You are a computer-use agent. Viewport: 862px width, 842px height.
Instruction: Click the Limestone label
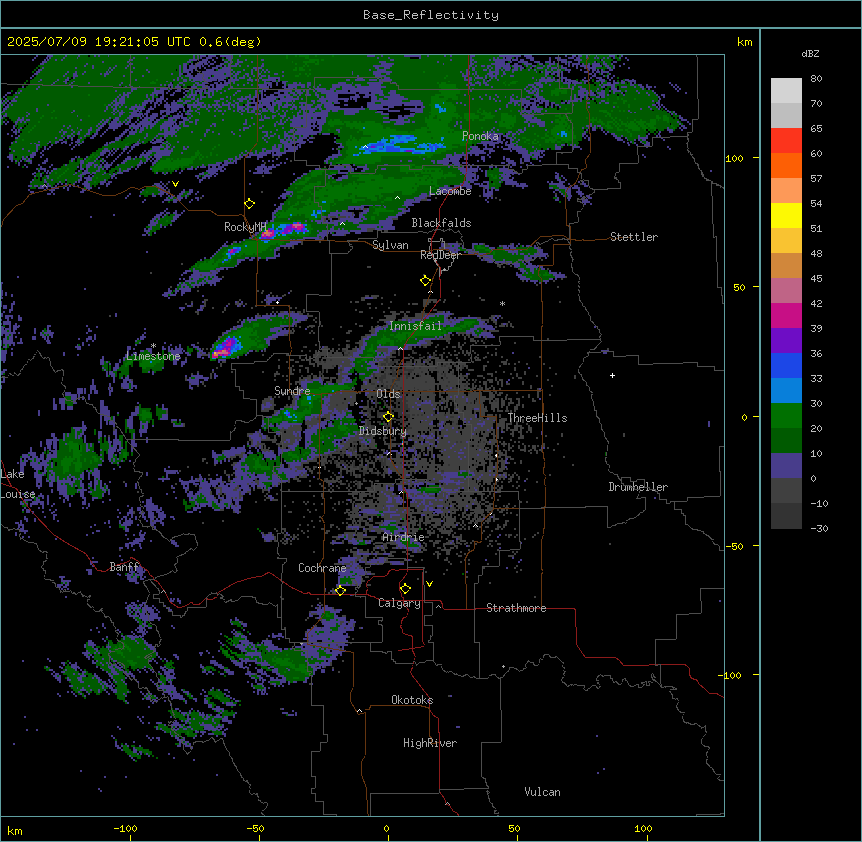coord(153,356)
